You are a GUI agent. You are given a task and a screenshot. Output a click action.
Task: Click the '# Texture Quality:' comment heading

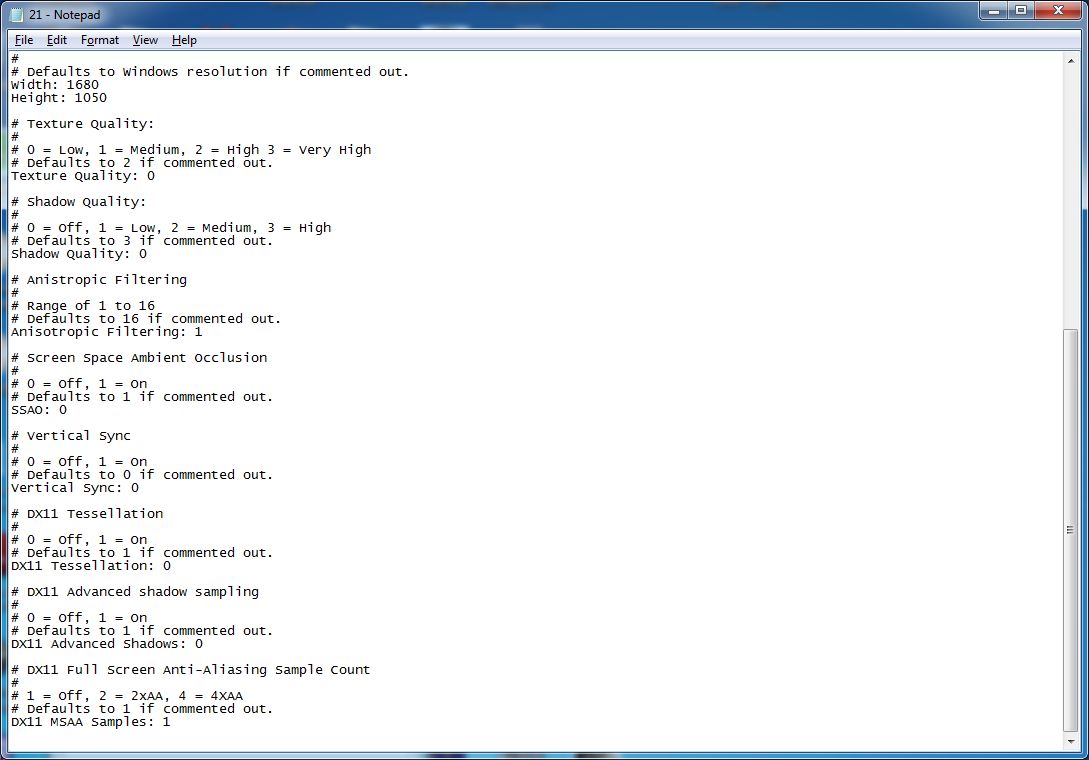click(x=83, y=124)
